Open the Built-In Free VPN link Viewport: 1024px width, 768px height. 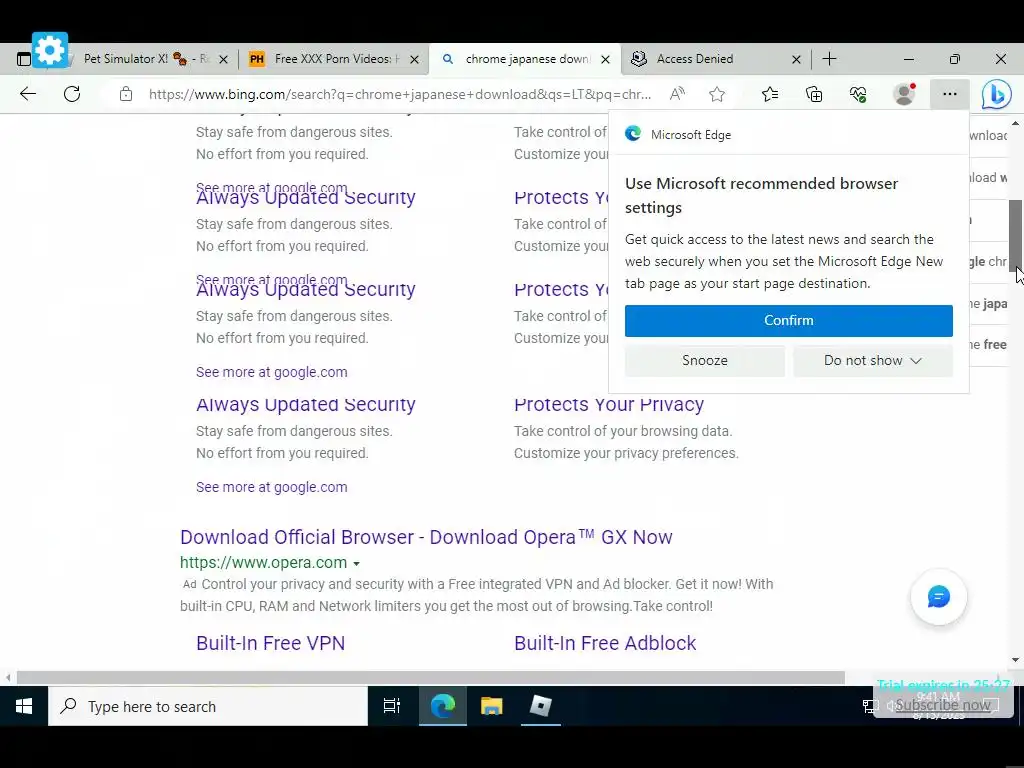pyautogui.click(x=270, y=643)
